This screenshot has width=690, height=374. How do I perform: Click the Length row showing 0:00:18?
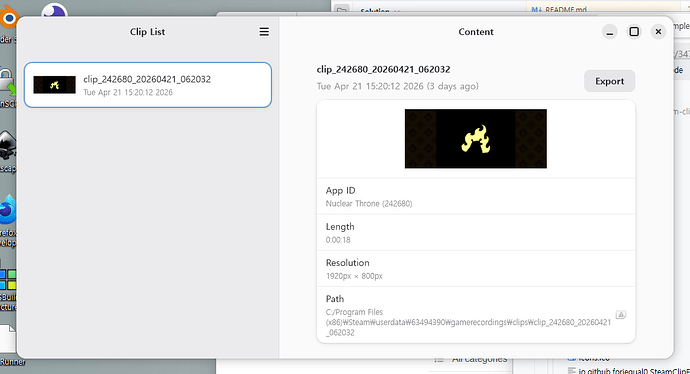[476, 233]
